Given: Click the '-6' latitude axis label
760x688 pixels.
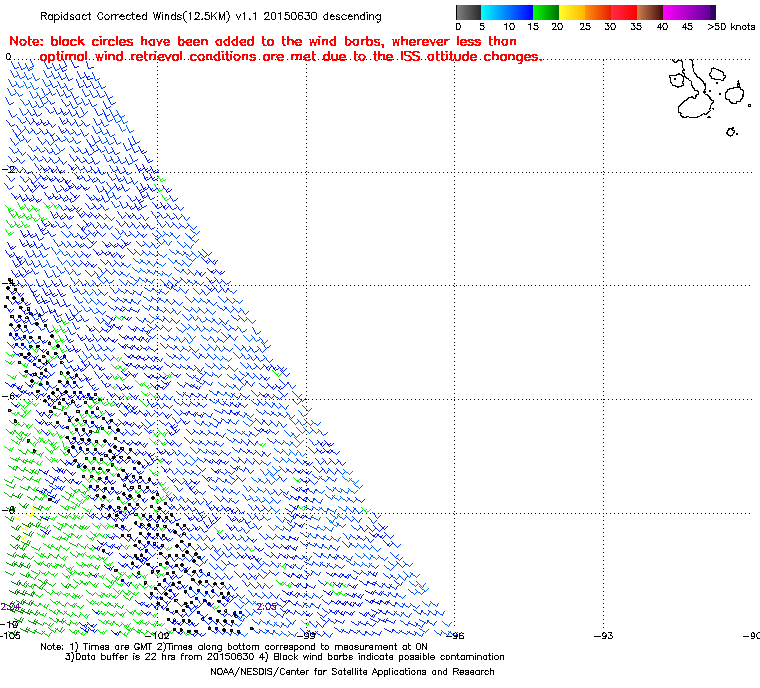Looking at the screenshot, I should pyautogui.click(x=8, y=396).
